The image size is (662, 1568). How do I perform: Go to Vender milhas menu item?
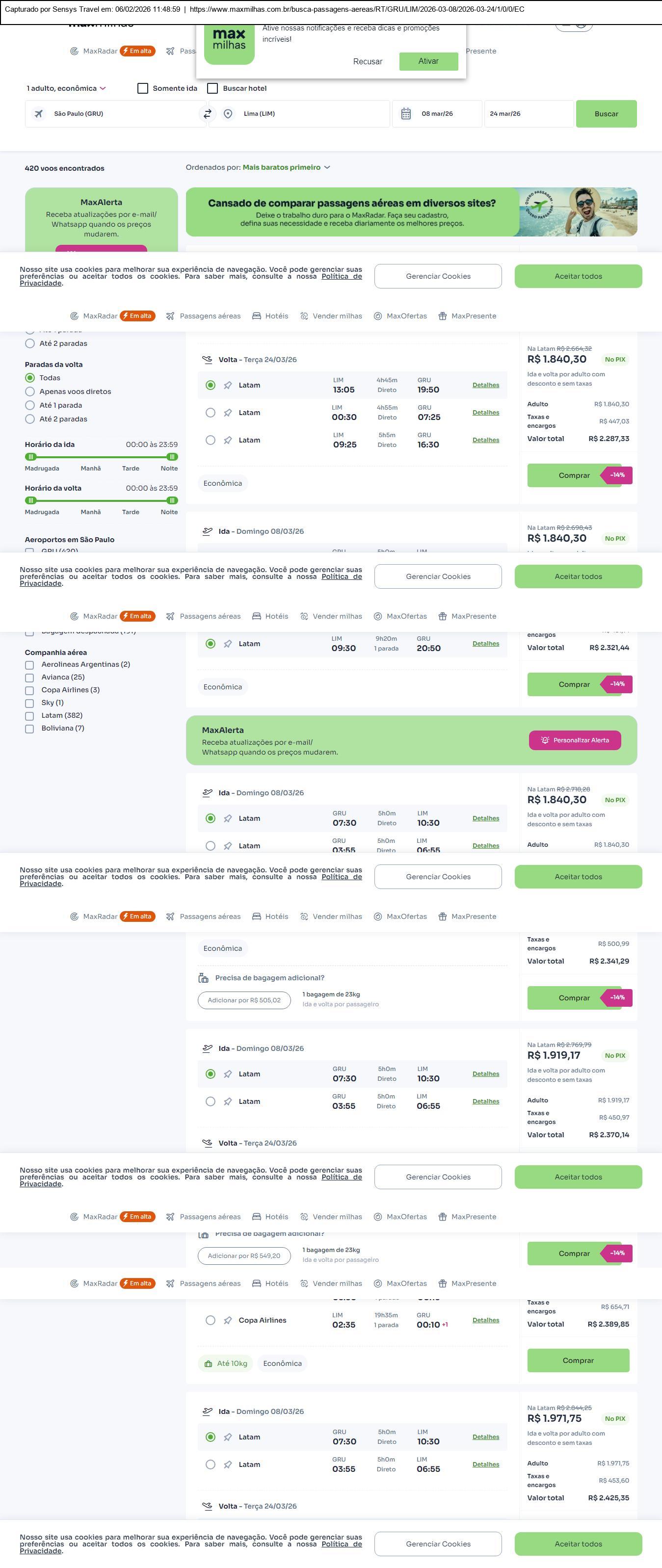pos(337,316)
